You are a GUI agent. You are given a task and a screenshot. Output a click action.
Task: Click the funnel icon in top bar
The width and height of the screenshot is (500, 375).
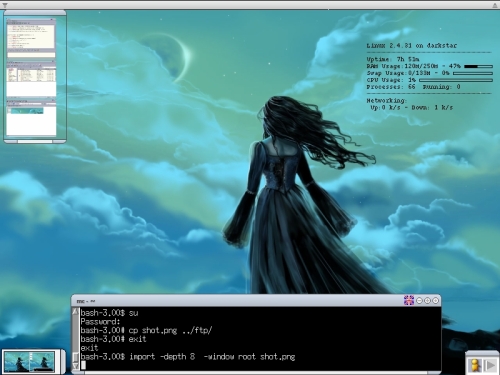(x=5, y=5)
